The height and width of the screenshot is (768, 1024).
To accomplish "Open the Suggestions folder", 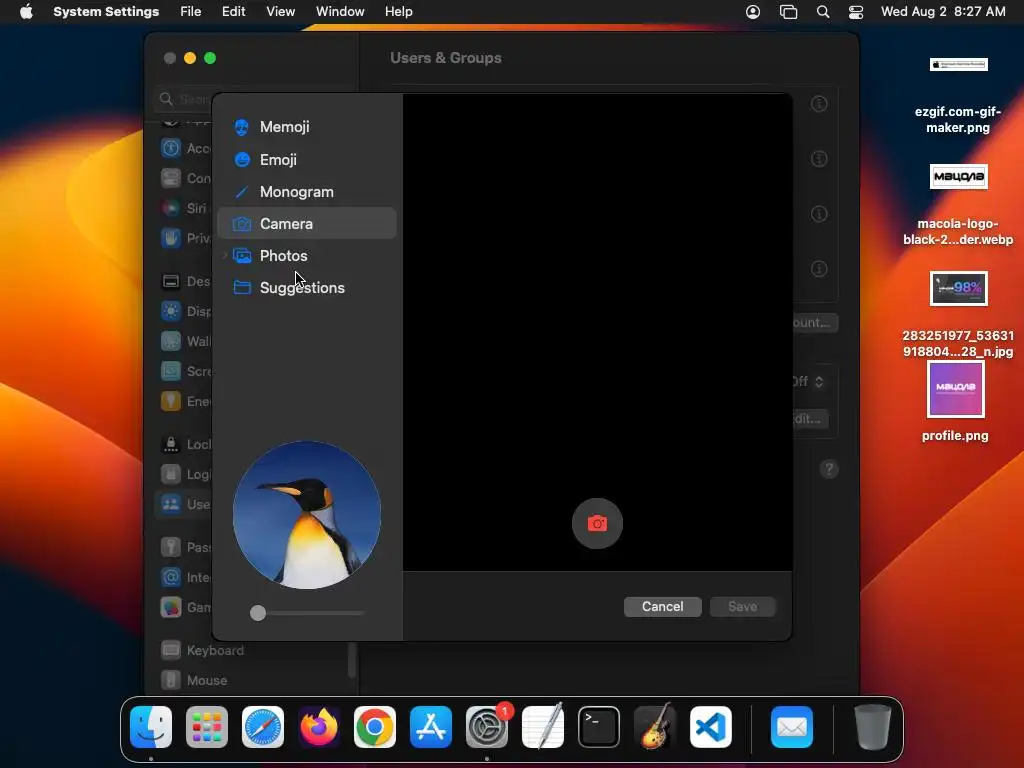I will [x=306, y=287].
